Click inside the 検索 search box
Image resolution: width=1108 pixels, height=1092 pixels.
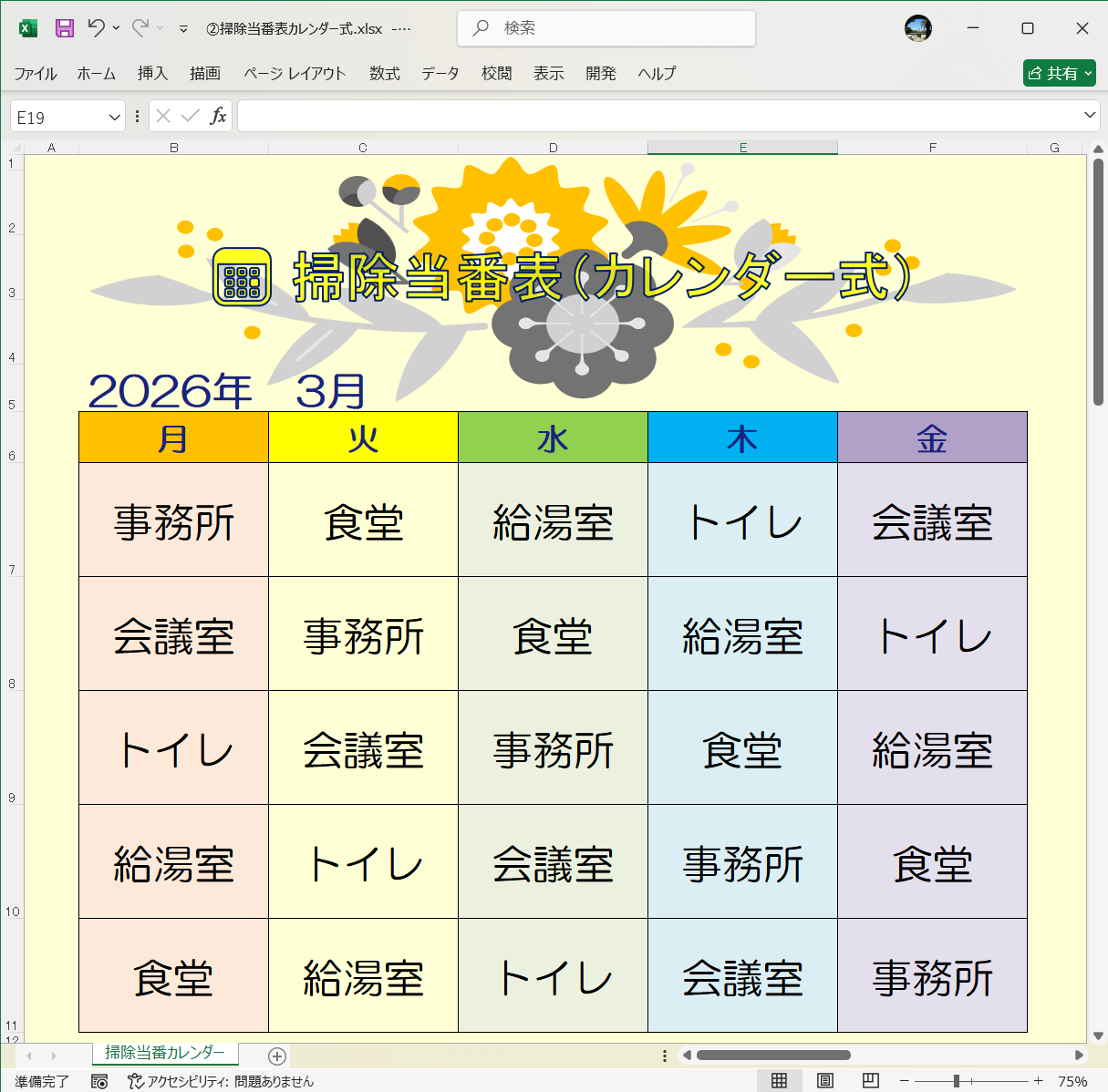[x=606, y=28]
